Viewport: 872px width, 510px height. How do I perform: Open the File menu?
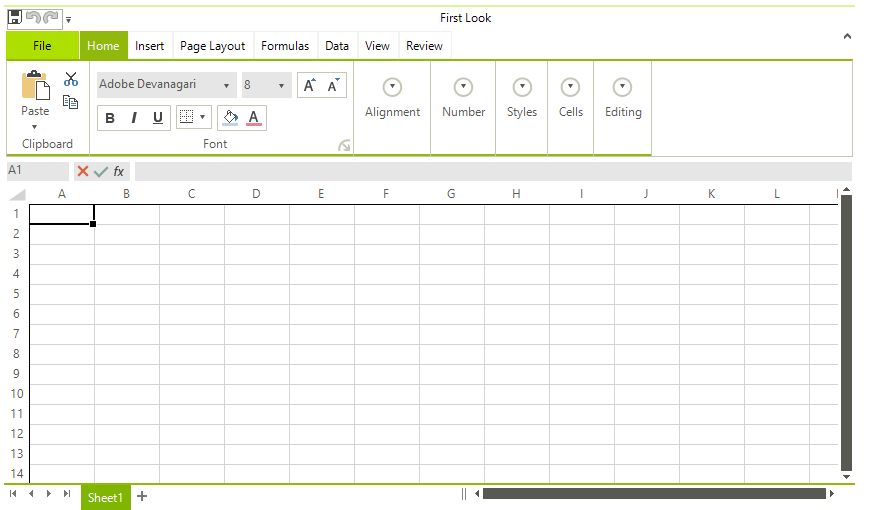(42, 46)
